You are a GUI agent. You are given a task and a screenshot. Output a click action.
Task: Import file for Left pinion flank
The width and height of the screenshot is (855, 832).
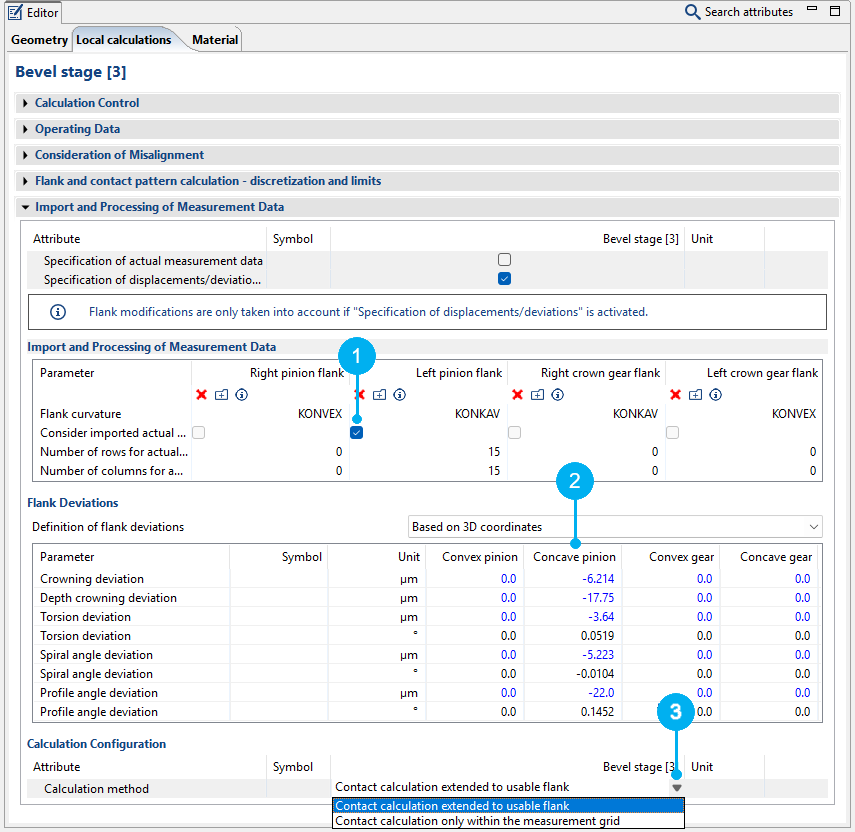pos(380,395)
